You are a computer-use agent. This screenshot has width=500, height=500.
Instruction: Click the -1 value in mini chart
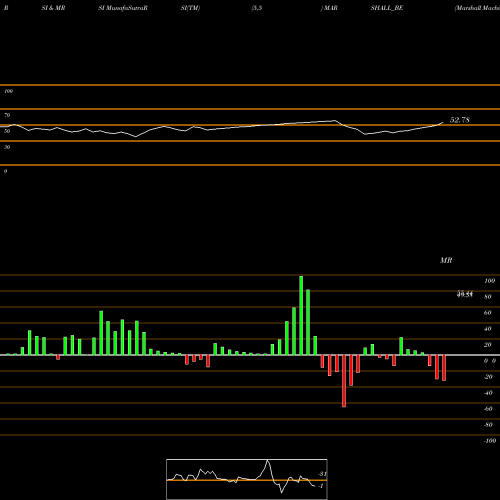click(x=321, y=486)
